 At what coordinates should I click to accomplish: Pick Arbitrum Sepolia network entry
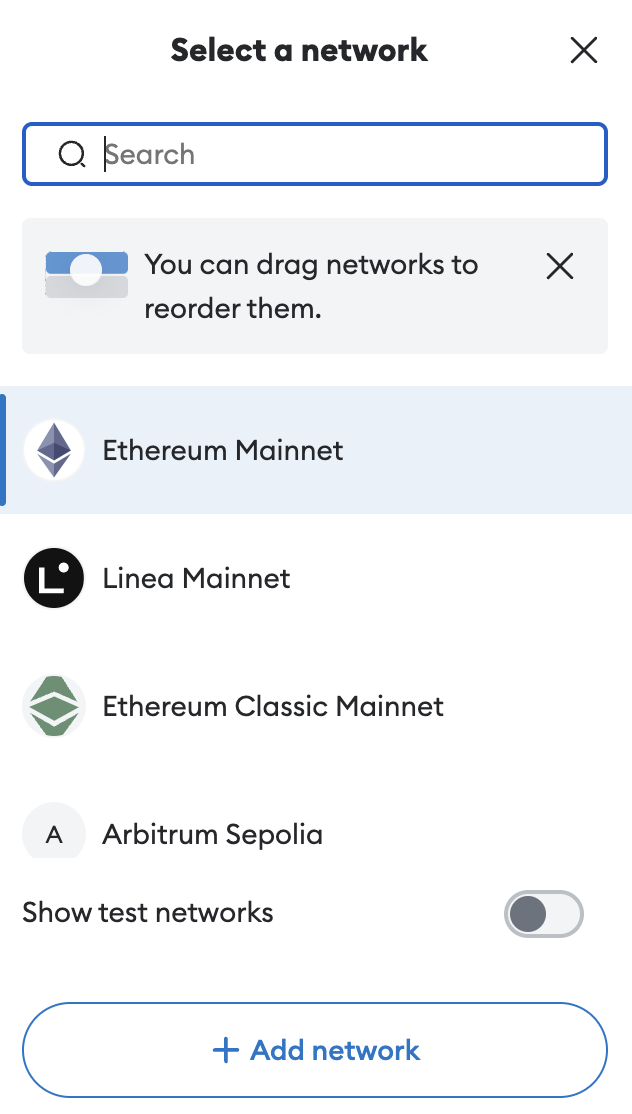[x=213, y=834]
